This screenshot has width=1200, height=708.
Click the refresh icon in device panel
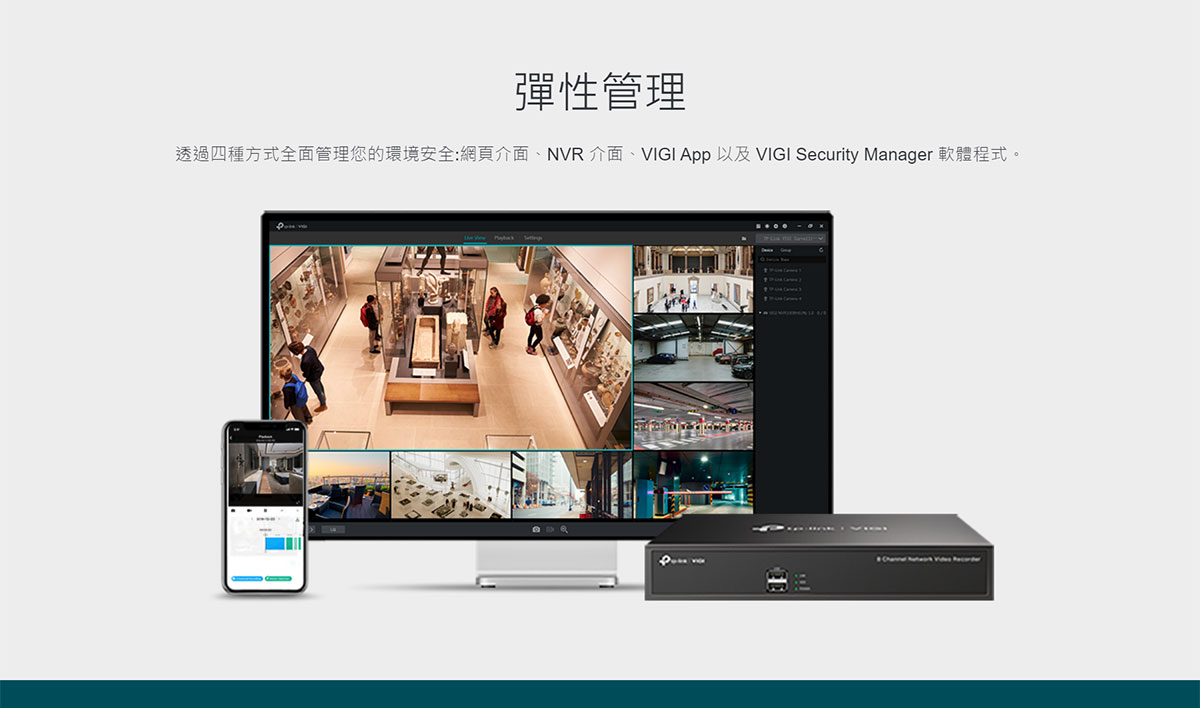pos(821,250)
